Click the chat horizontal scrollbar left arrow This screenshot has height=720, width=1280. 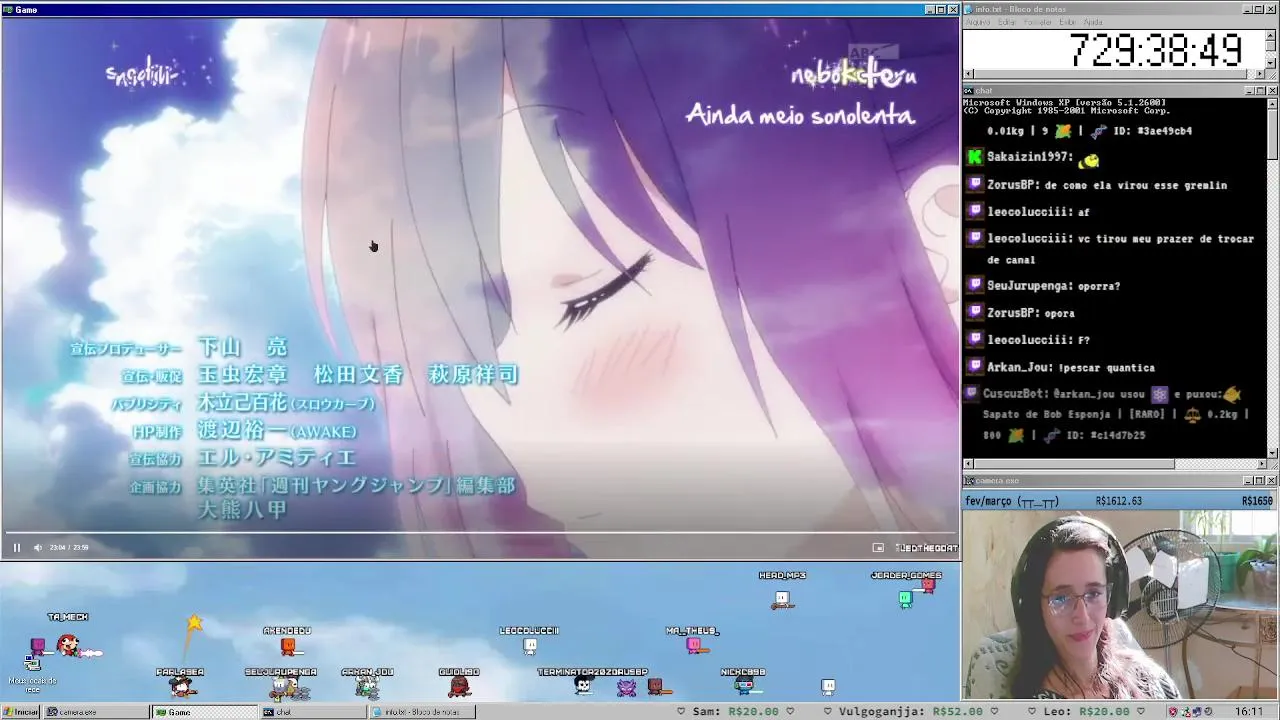(x=968, y=464)
